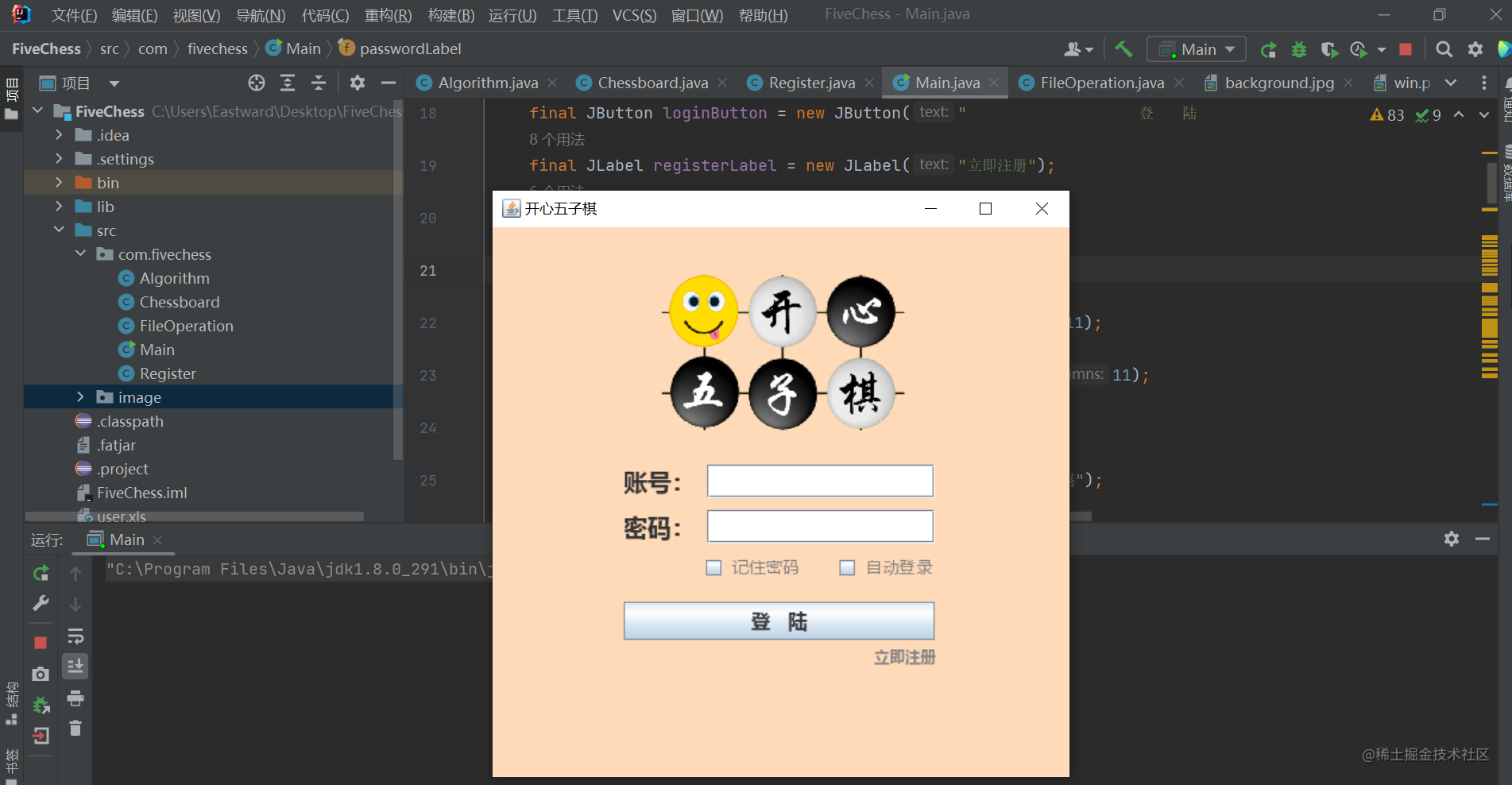Open IDE settings gear in top toolbar
The image size is (1512, 785).
click(1475, 49)
